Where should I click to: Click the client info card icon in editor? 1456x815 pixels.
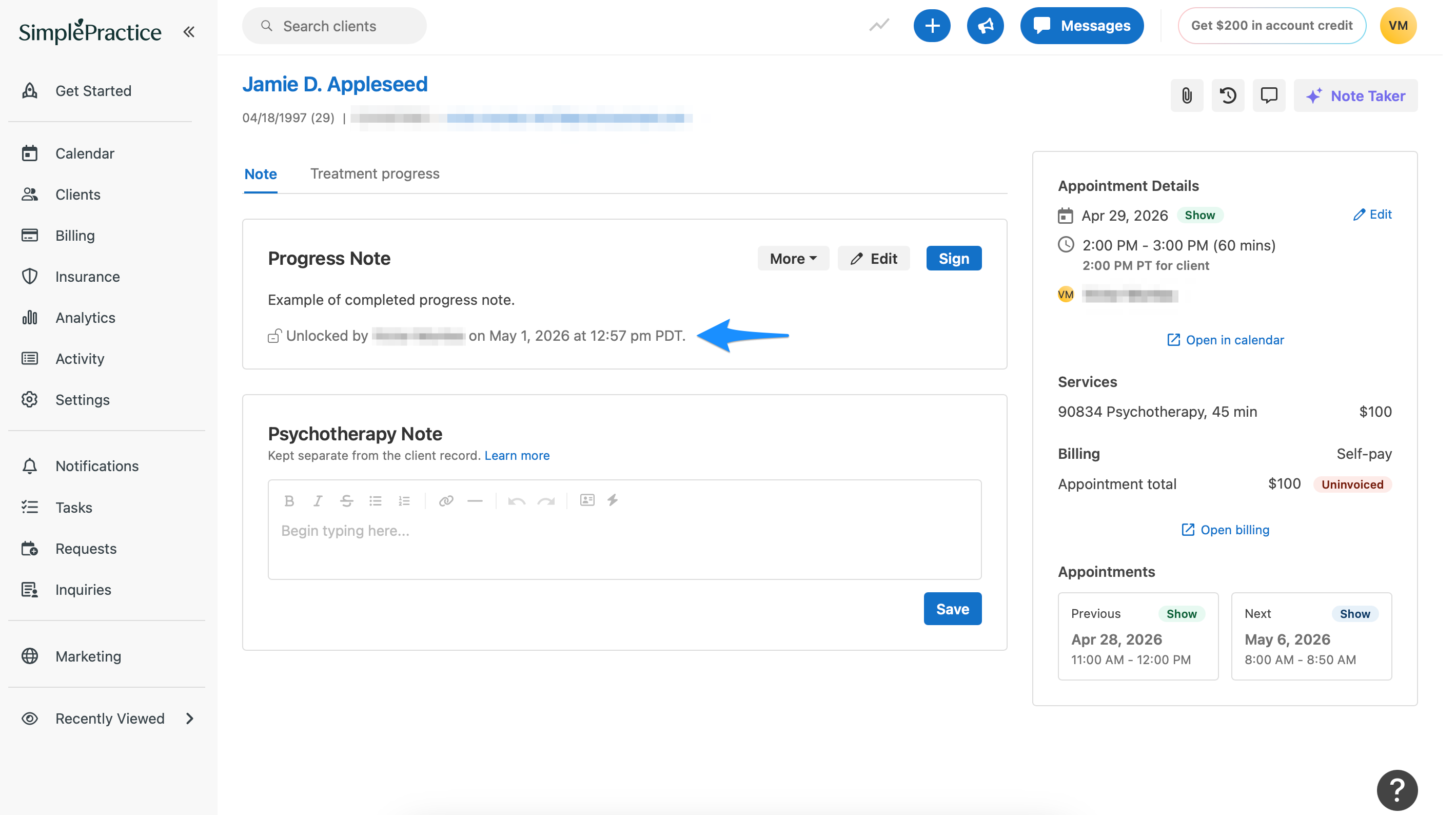[x=587, y=500]
